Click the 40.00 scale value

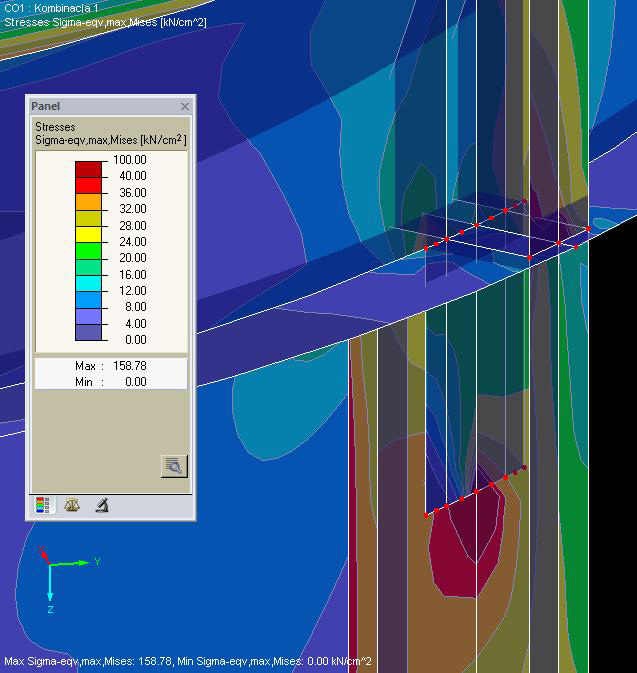point(133,176)
